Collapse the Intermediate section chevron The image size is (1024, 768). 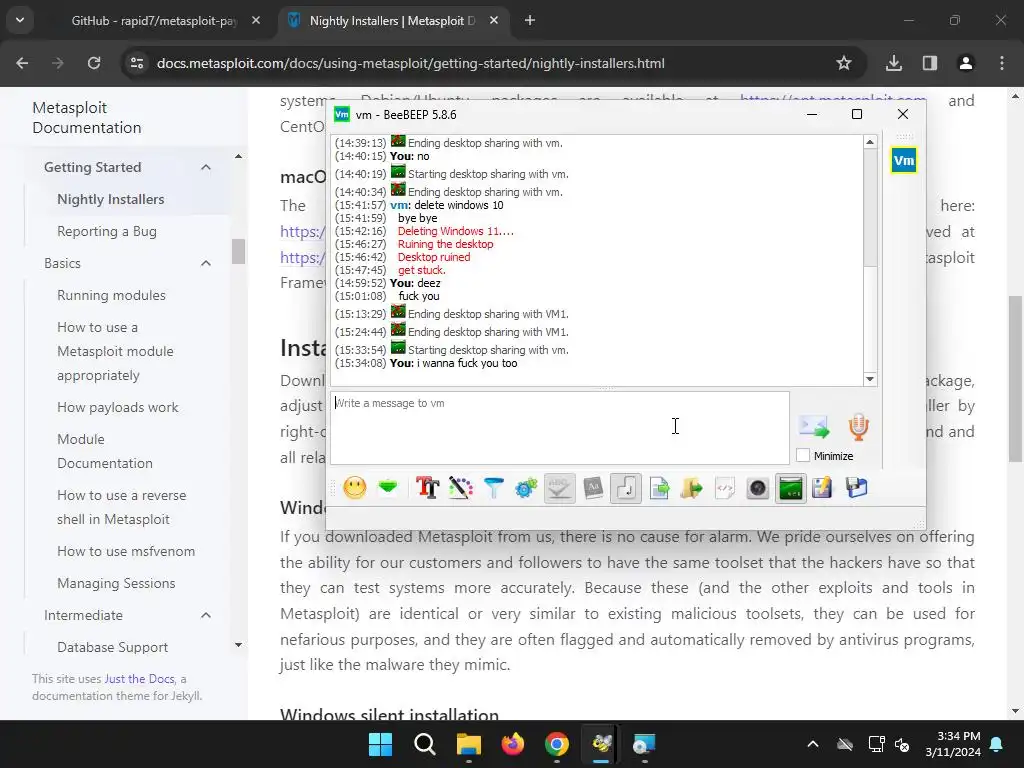[x=206, y=615]
